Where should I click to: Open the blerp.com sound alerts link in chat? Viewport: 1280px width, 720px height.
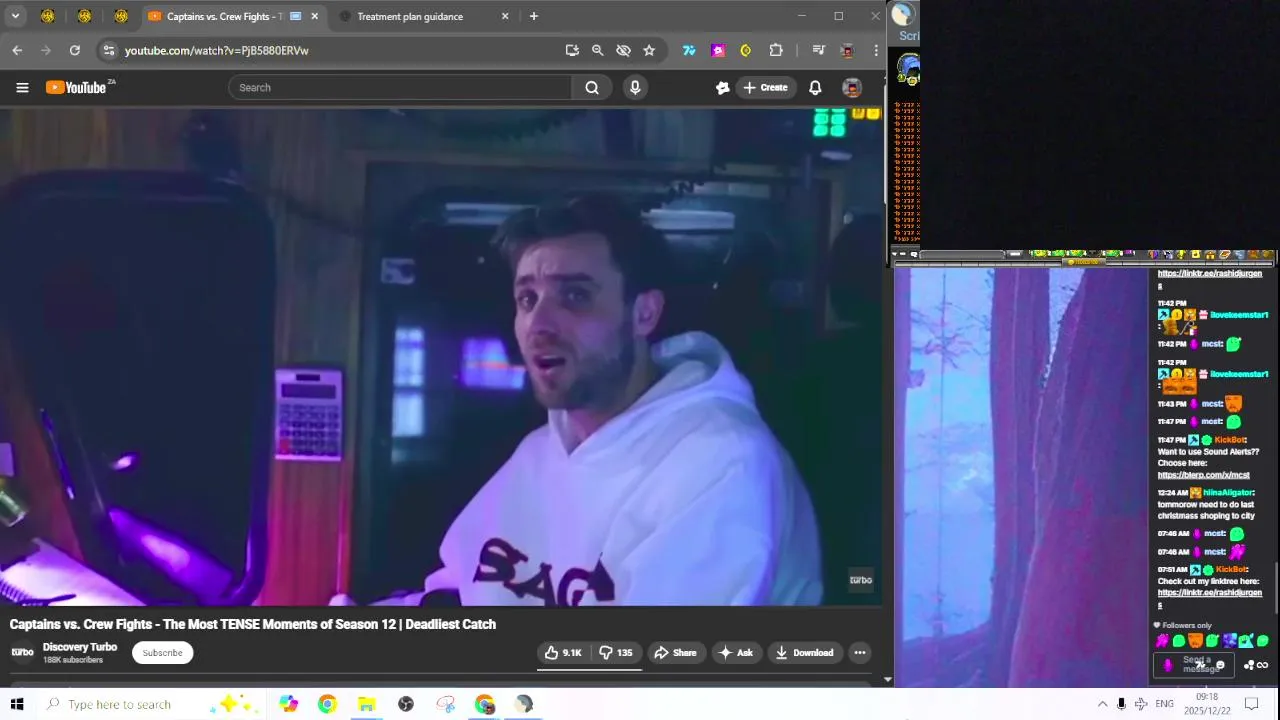coord(1203,475)
